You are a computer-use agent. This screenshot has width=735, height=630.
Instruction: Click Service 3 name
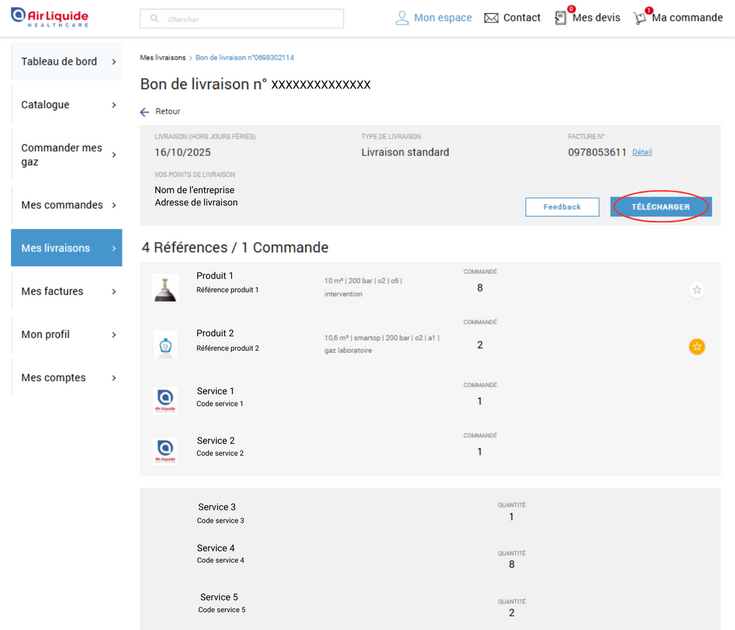(x=217, y=507)
